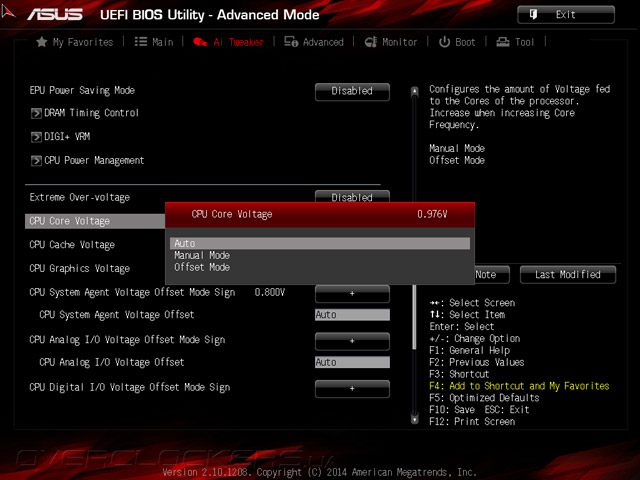This screenshot has width=640, height=480.
Task: Toggle CPU Analog I/O Voltage Offset Mode Sign
Action: point(352,341)
